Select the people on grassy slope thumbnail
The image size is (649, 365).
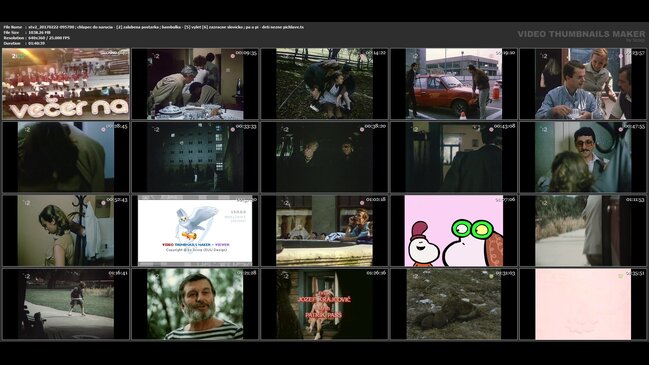324,84
